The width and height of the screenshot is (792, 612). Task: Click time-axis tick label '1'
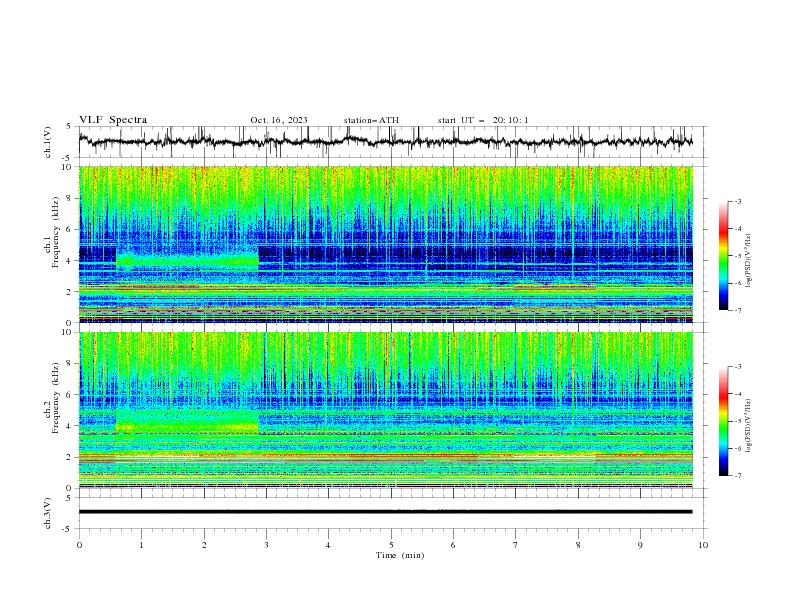tap(141, 545)
